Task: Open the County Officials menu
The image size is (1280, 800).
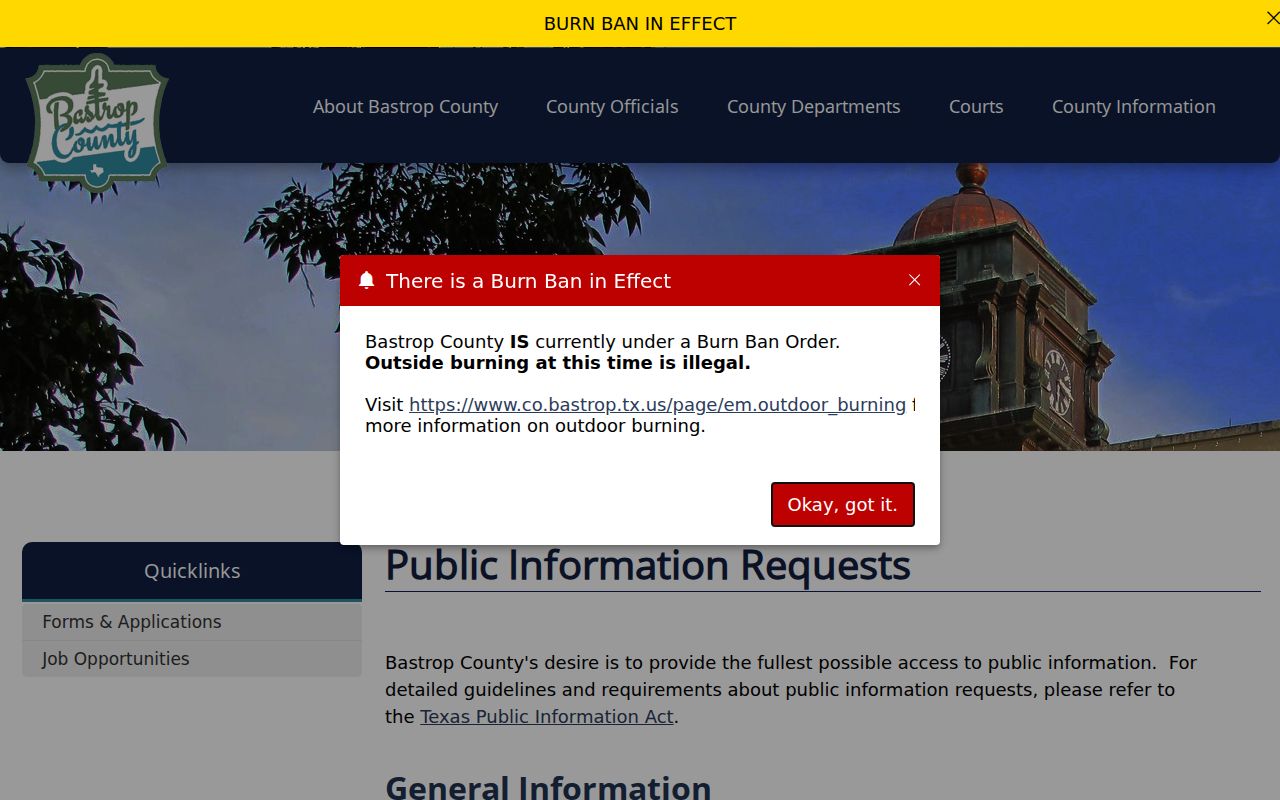Action: coord(612,107)
